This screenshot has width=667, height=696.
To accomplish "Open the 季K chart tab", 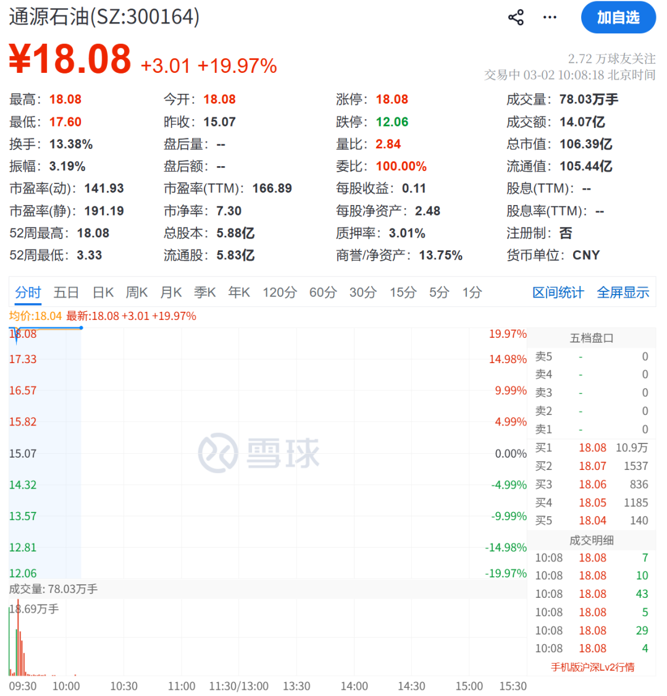I will pos(204,292).
